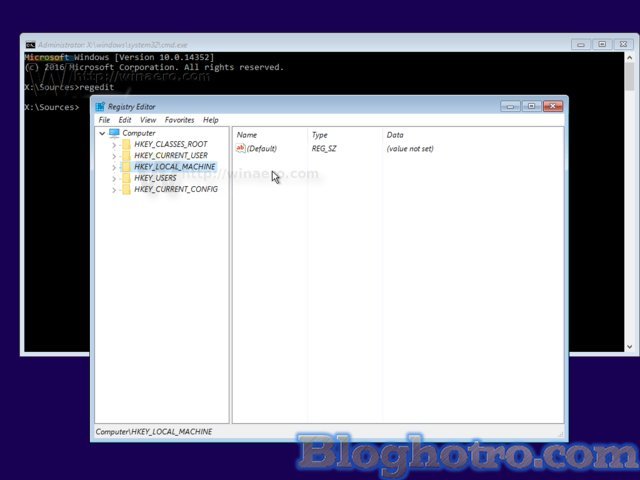Maximize the Registry Editor window

[531, 106]
